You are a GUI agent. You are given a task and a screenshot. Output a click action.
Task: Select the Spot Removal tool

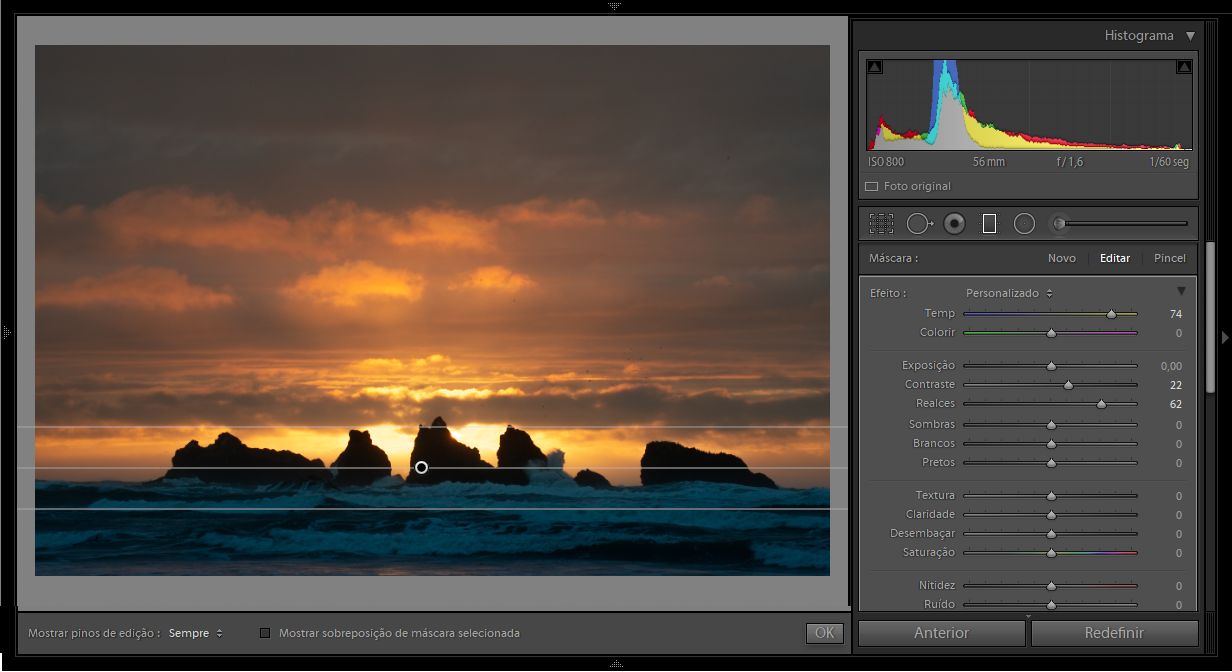point(918,224)
